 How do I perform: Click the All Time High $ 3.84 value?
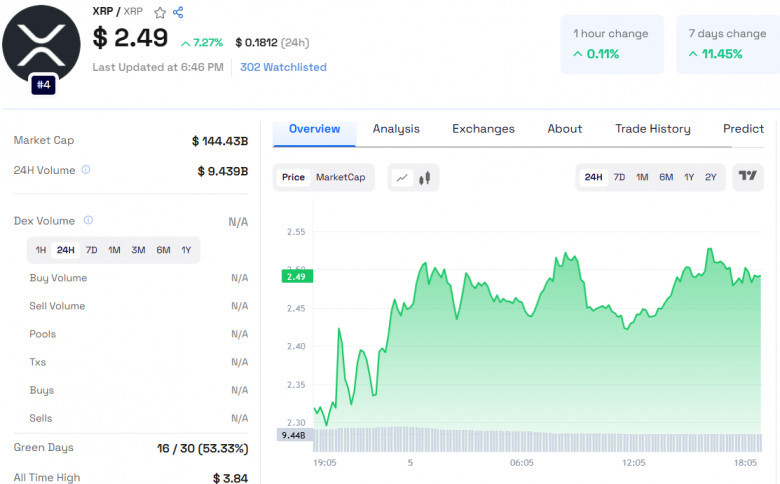(x=230, y=478)
